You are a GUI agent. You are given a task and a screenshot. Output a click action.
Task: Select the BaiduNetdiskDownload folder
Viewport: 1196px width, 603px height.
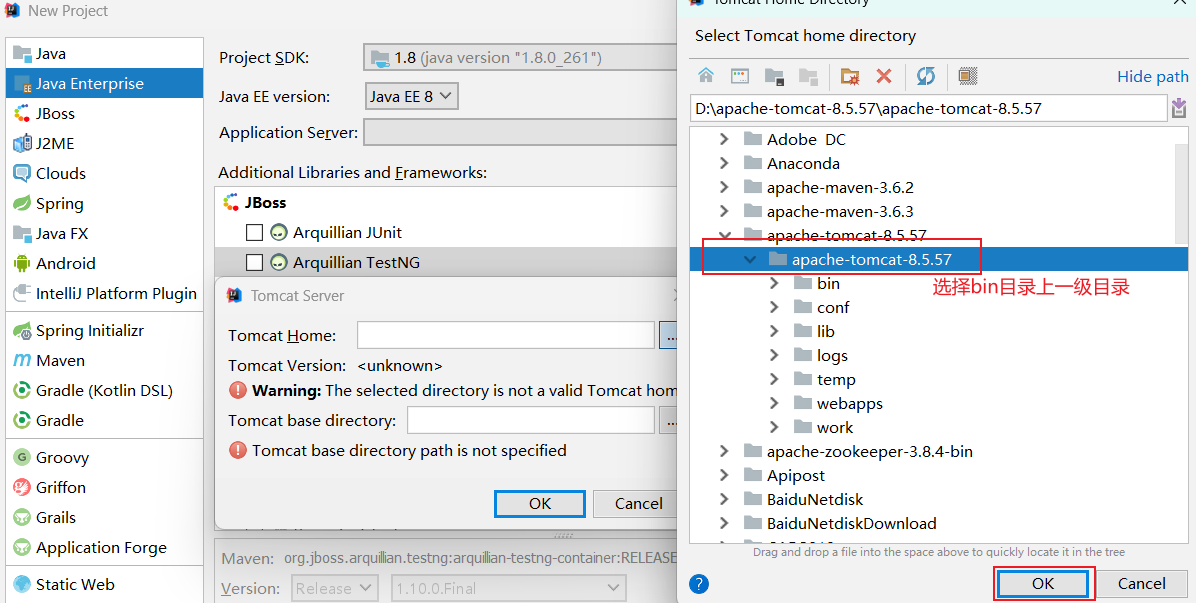tap(851, 524)
